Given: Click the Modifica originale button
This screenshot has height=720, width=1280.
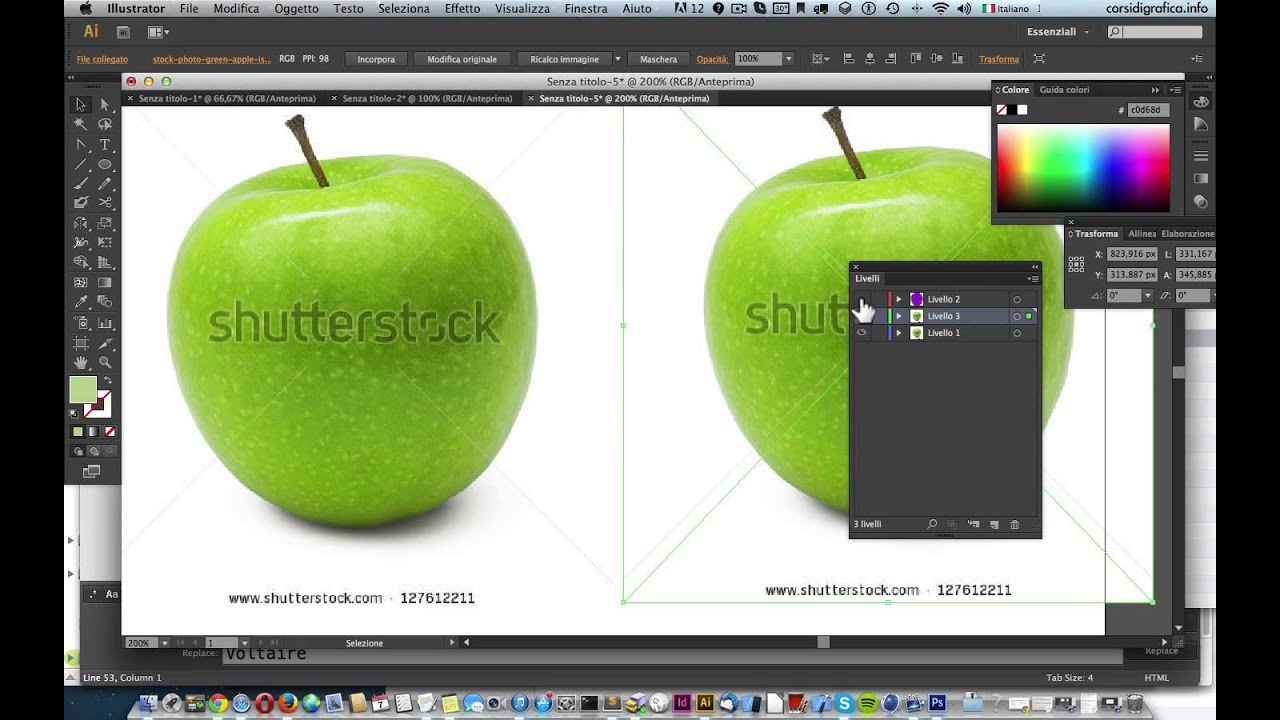Looking at the screenshot, I should click(x=462, y=59).
